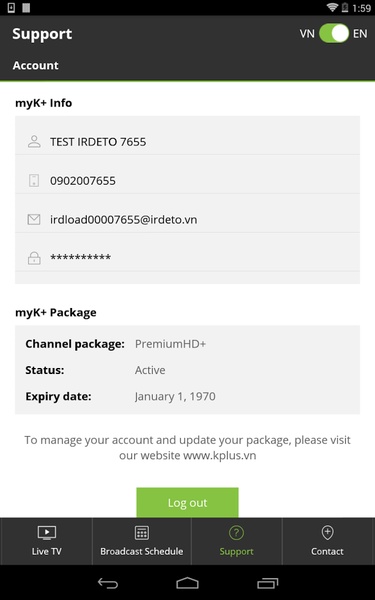The height and width of the screenshot is (600, 375).
Task: Tap the email address irdload00007655@irdeto.vn
Action: 124,220
